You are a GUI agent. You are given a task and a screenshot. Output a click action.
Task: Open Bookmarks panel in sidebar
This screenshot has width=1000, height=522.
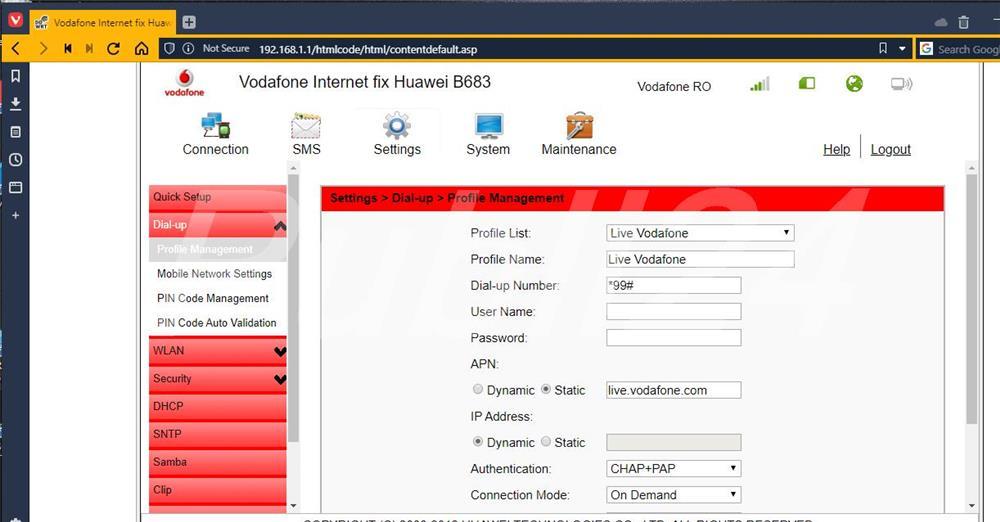click(x=16, y=76)
